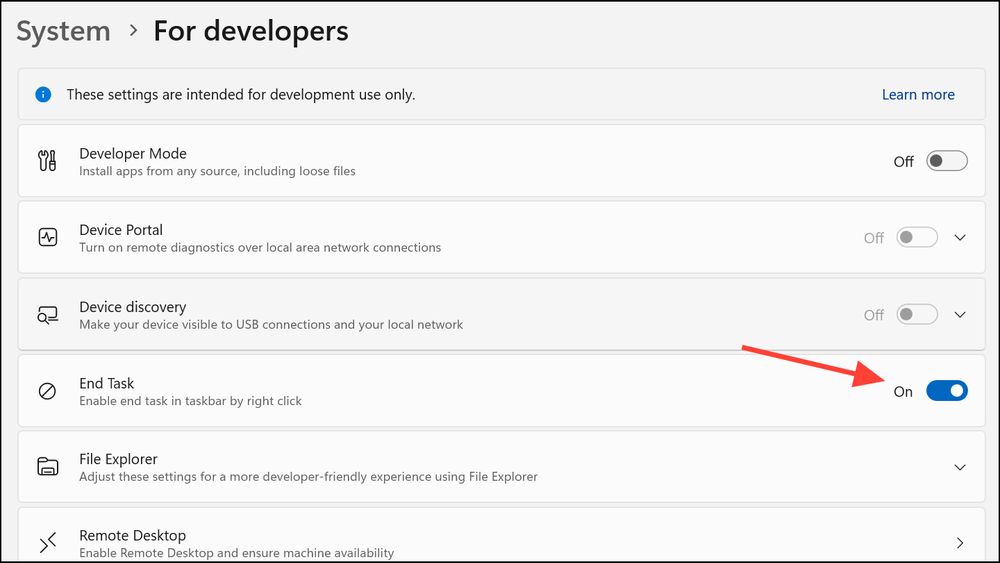Click the breadcrumb separator arrow after System
1000x563 pixels.
pos(132,31)
